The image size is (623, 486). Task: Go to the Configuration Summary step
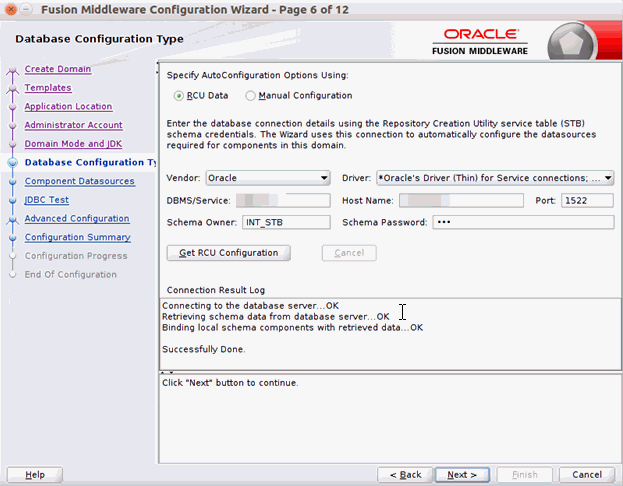(x=77, y=237)
